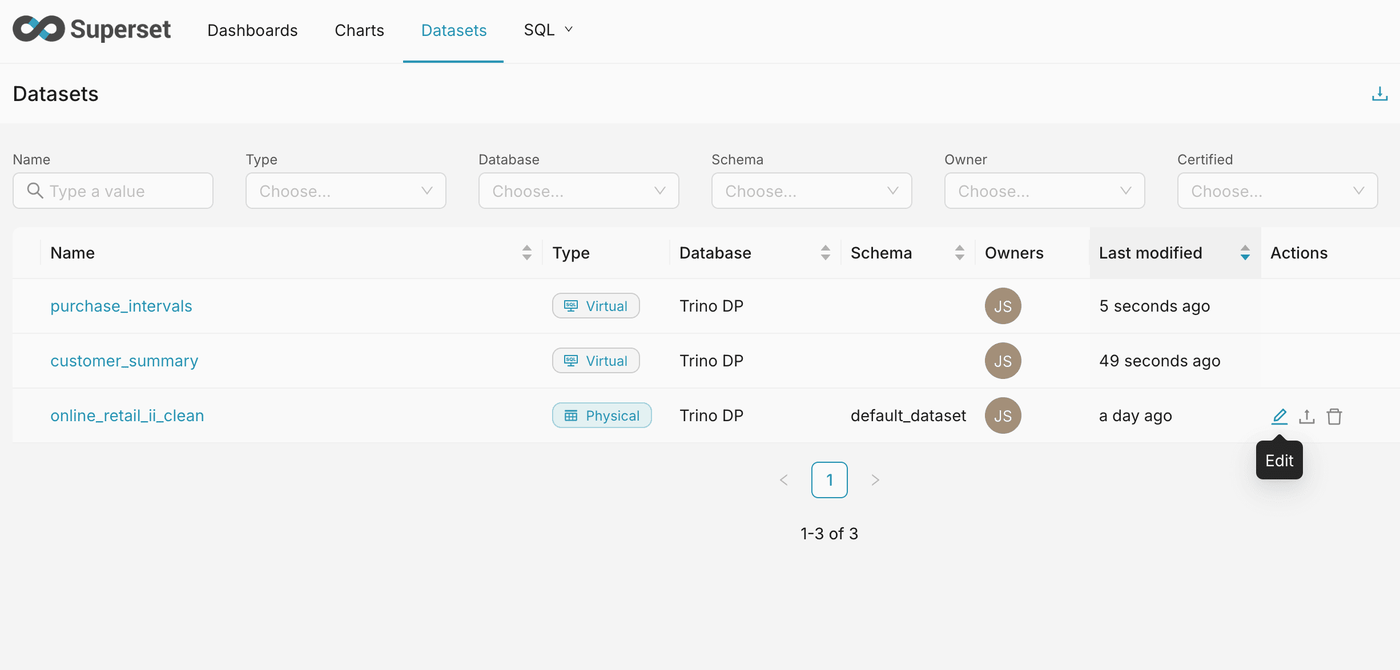The width and height of the screenshot is (1400, 670).
Task: Click the JS owner avatar for customer_summary
Action: click(x=1003, y=361)
